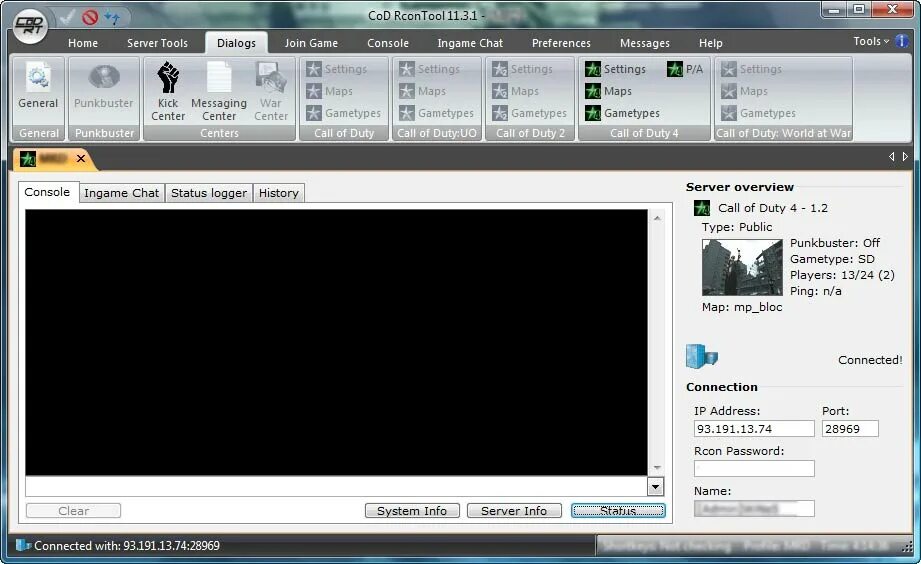Click the server computer icon near Connected!

pyautogui.click(x=701, y=356)
